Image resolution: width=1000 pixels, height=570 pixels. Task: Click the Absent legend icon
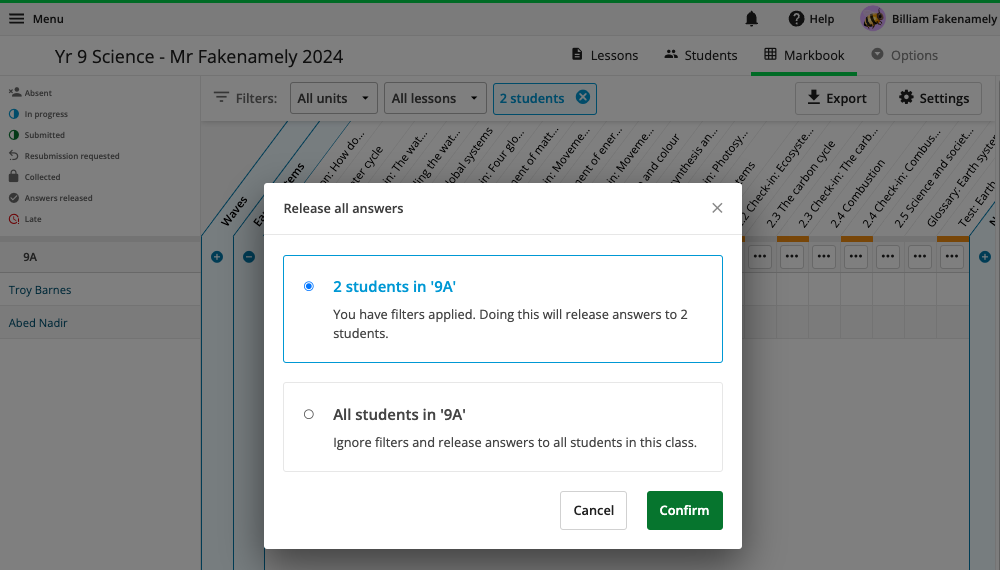pyautogui.click(x=14, y=92)
